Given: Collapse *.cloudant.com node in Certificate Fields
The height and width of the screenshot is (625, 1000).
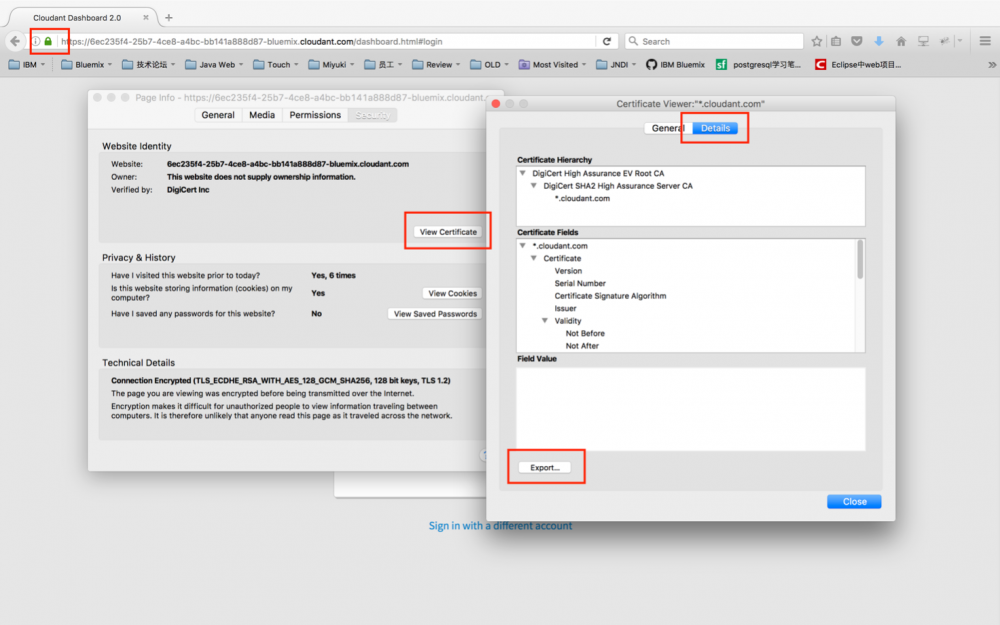Looking at the screenshot, I should point(523,246).
